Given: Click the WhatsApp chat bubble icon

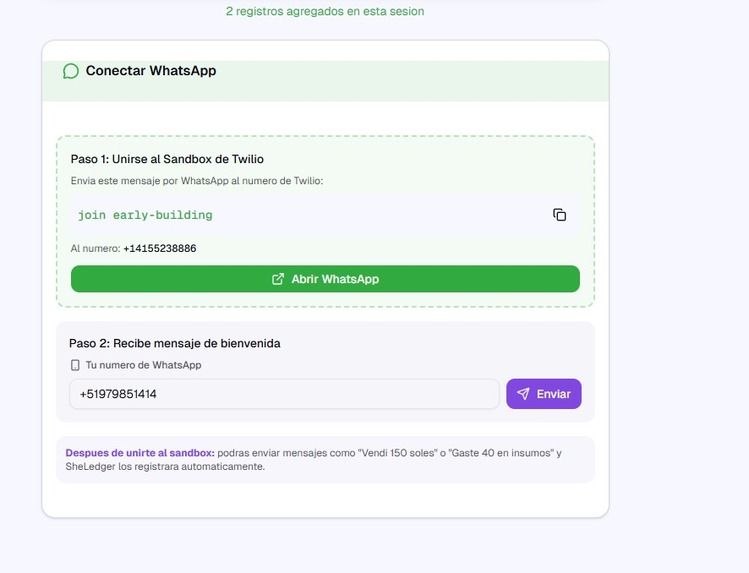Looking at the screenshot, I should [x=71, y=71].
